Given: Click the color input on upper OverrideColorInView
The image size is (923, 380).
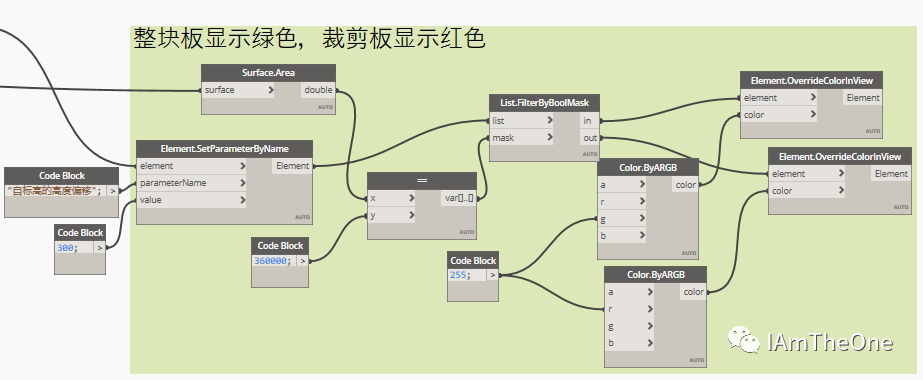Looking at the screenshot, I should pos(778,115).
